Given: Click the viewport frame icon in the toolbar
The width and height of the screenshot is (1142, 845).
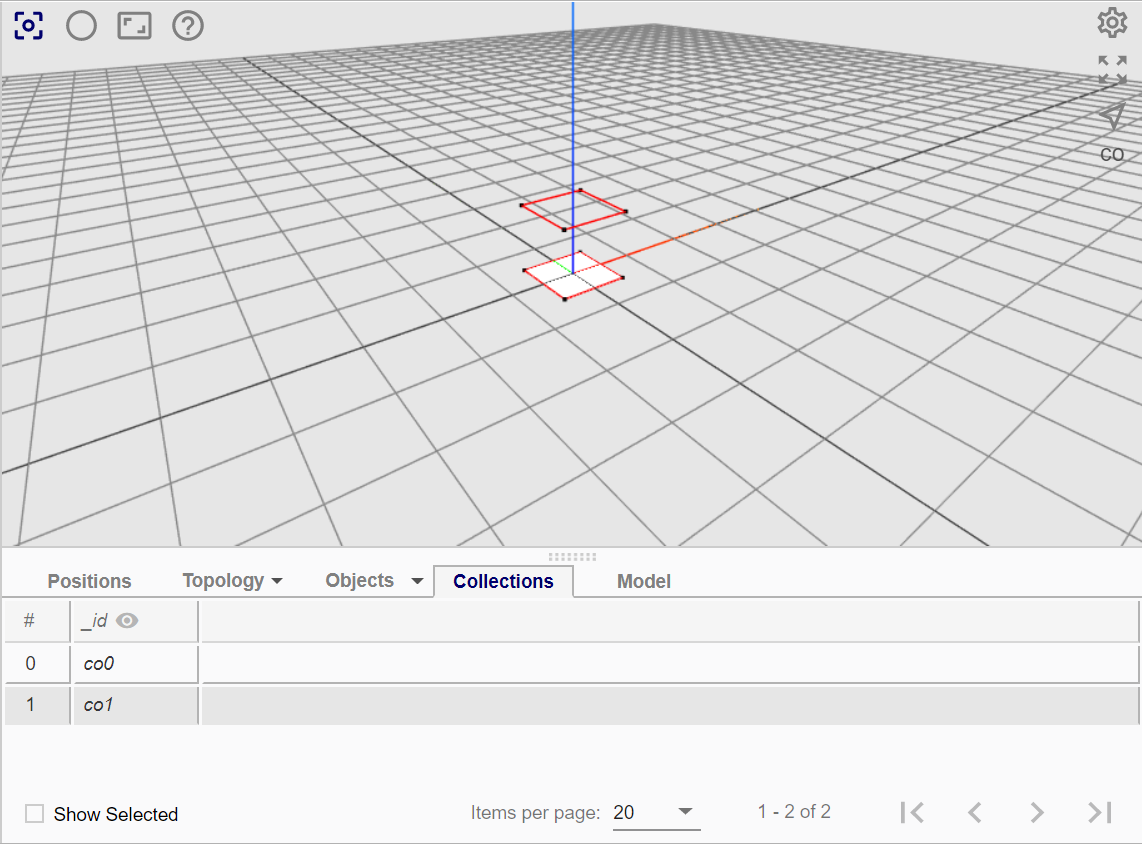Looking at the screenshot, I should pos(134,26).
